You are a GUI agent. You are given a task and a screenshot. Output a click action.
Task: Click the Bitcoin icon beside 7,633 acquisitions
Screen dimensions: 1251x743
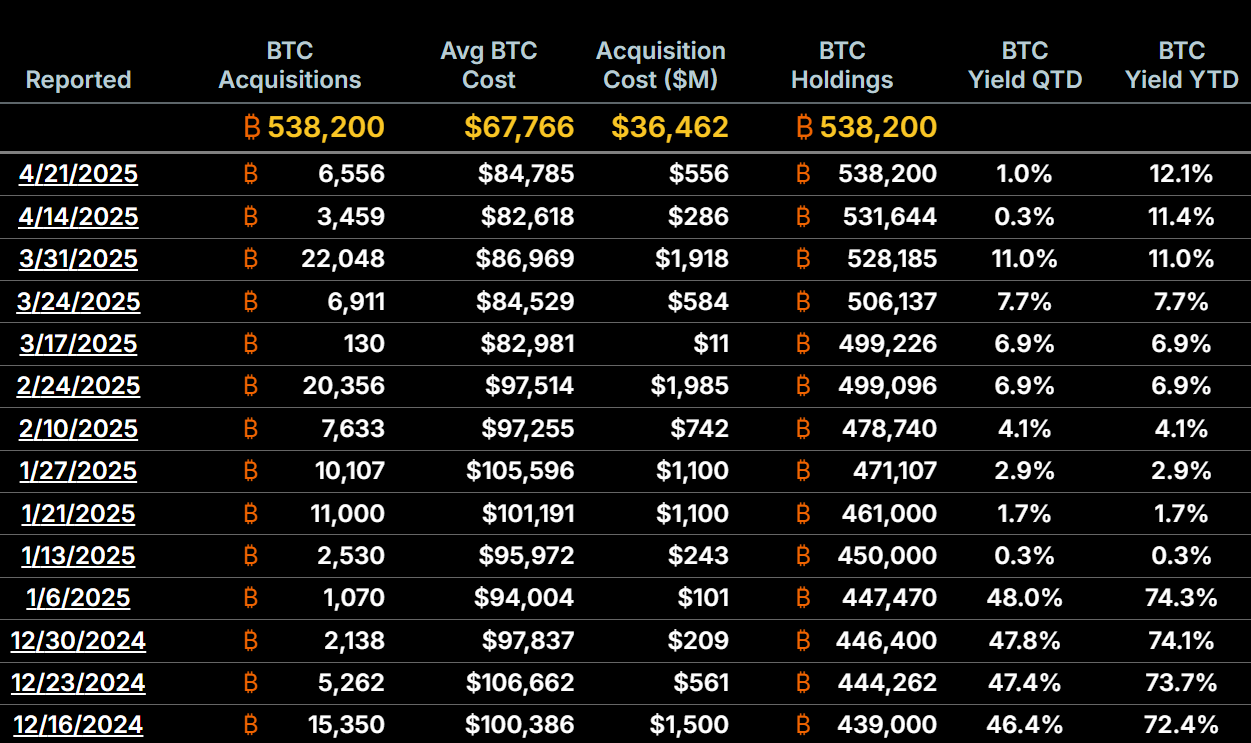[x=251, y=429]
